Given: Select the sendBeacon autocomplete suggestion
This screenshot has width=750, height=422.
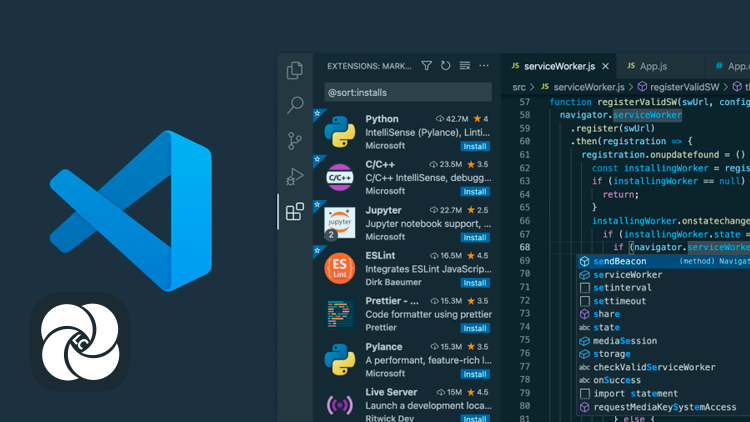Looking at the screenshot, I should coord(663,261).
